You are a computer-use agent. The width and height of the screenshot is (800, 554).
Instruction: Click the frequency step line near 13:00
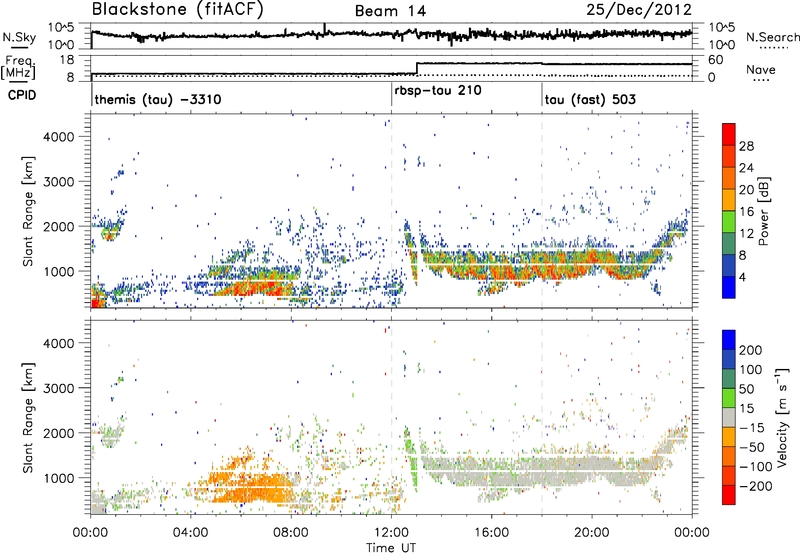[x=417, y=68]
